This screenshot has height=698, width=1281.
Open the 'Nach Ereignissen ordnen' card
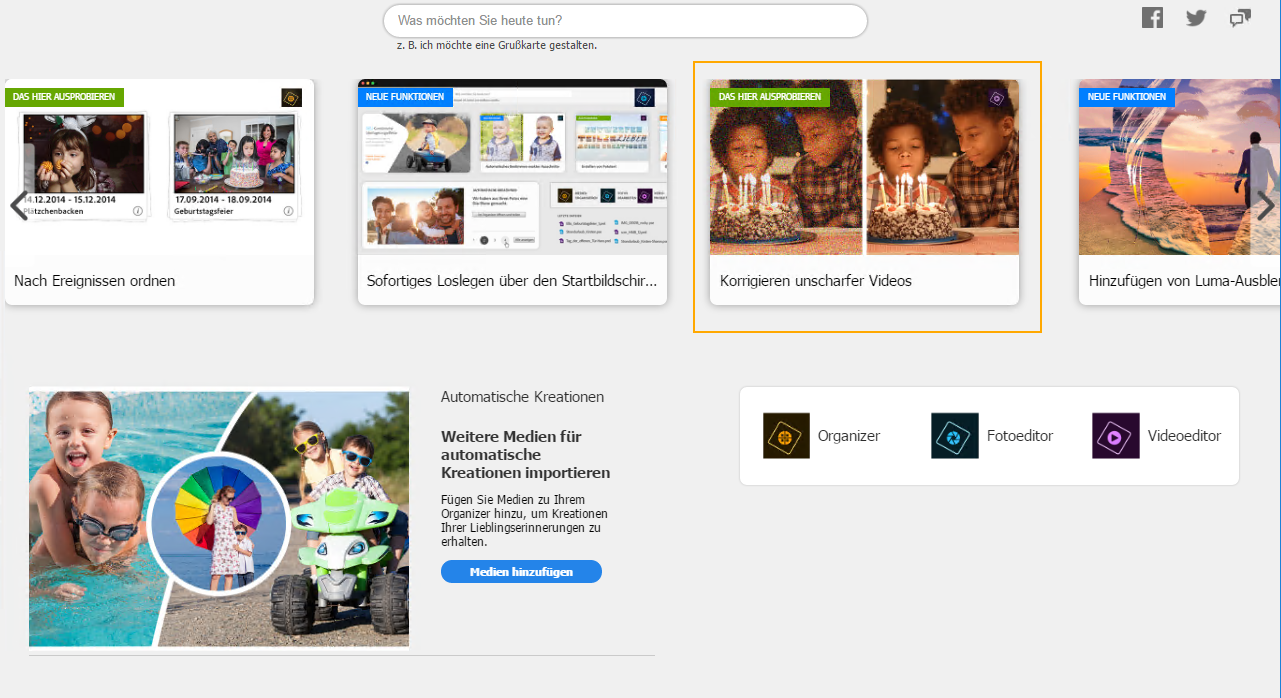(160, 192)
